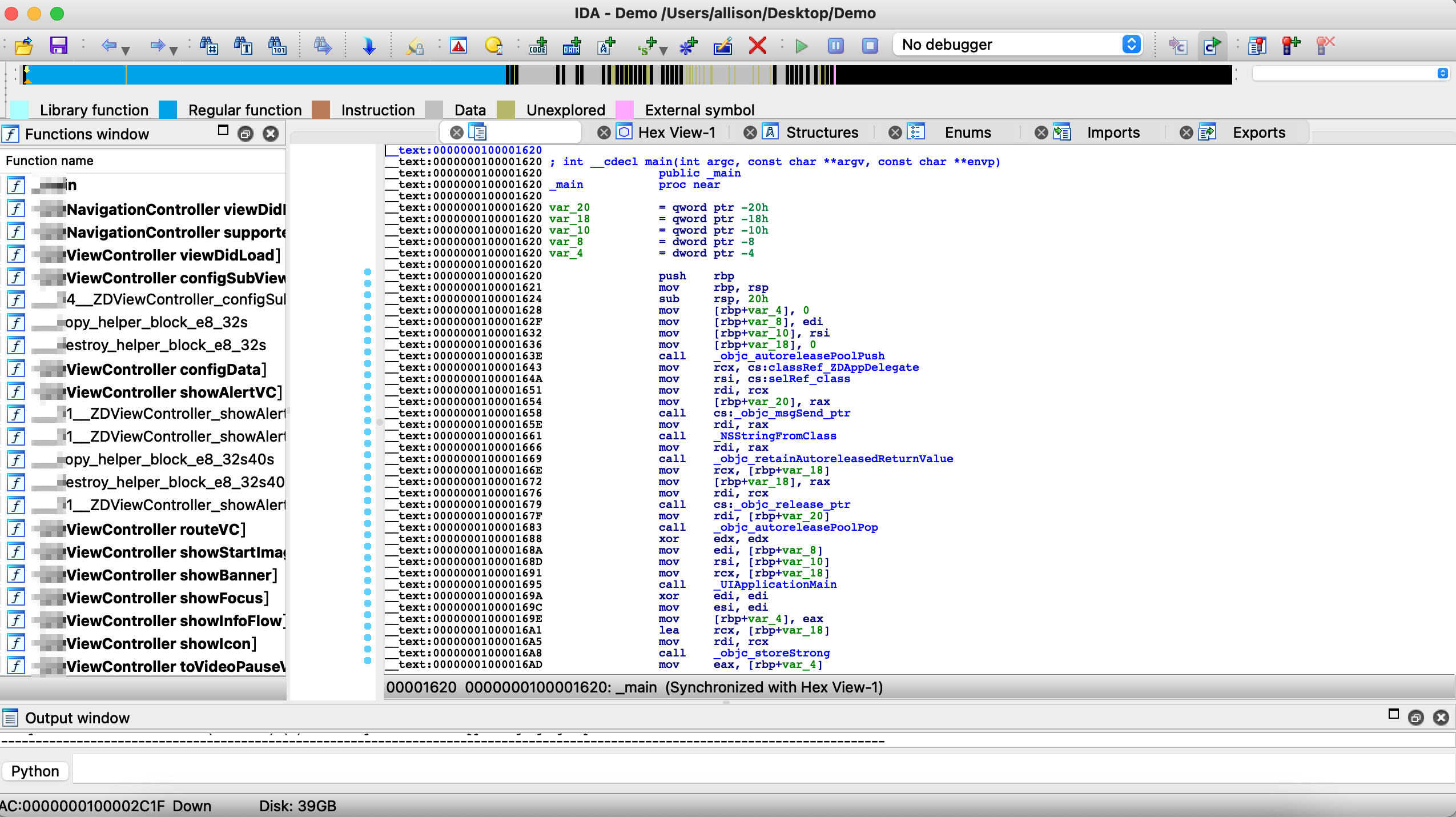Select ViewController showBanner] function

[171, 575]
